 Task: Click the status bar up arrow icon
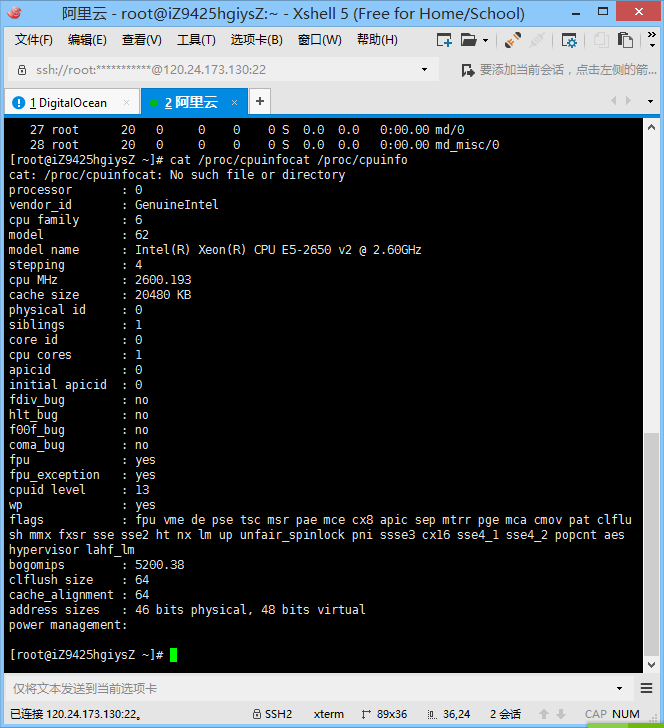point(544,714)
